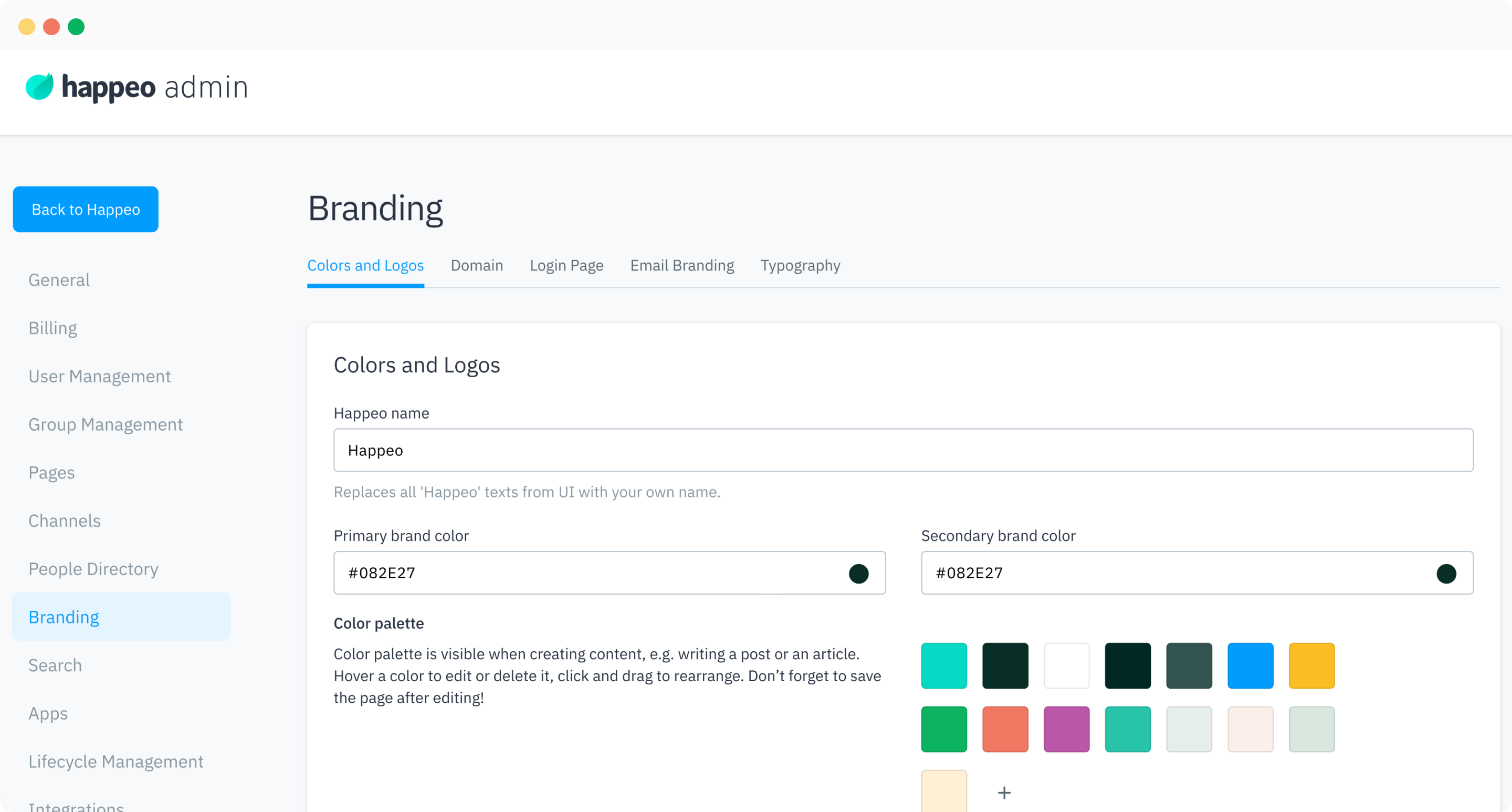Select the yellow palette swatch

pos(1312,666)
